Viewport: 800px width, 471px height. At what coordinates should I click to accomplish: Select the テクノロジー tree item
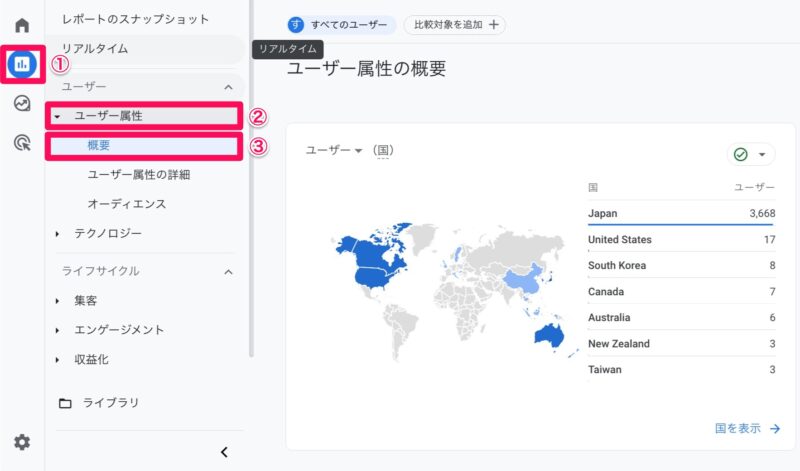click(x=108, y=234)
